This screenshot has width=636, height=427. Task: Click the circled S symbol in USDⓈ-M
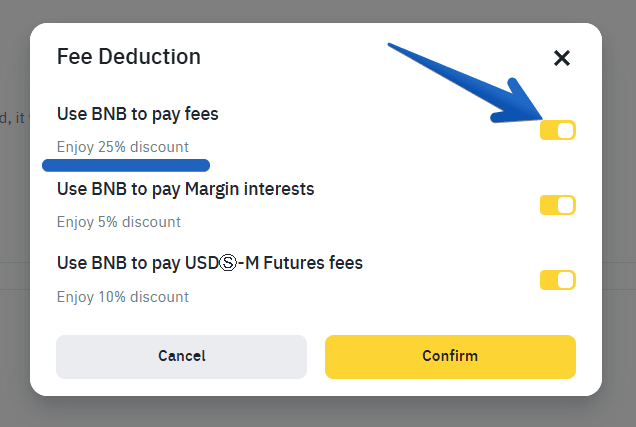coord(228,264)
